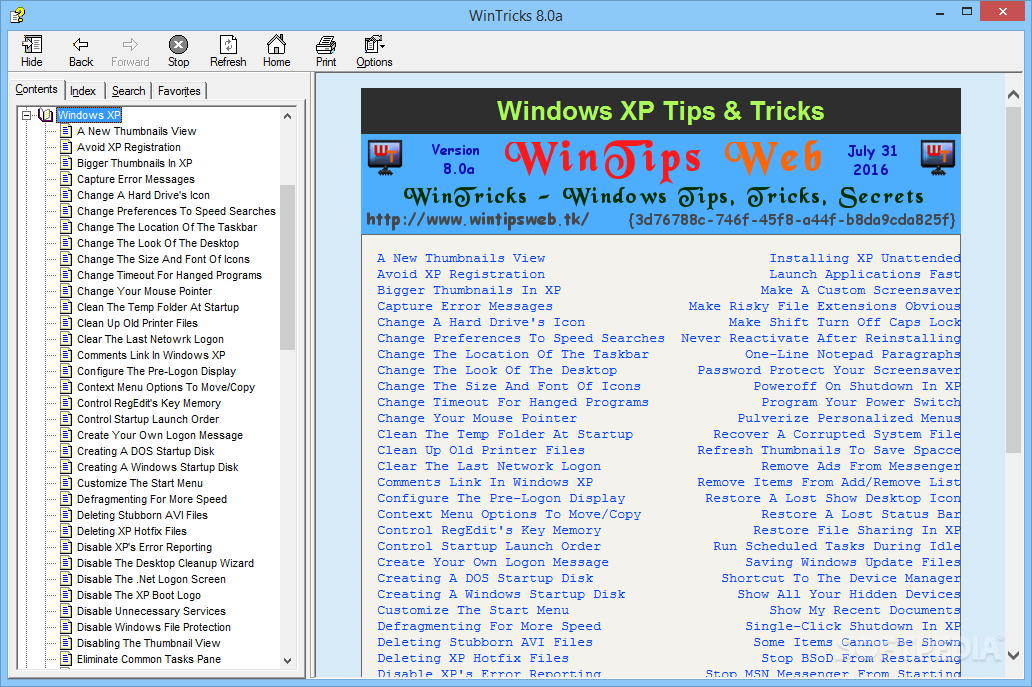Go back with the Back arrow

click(80, 51)
